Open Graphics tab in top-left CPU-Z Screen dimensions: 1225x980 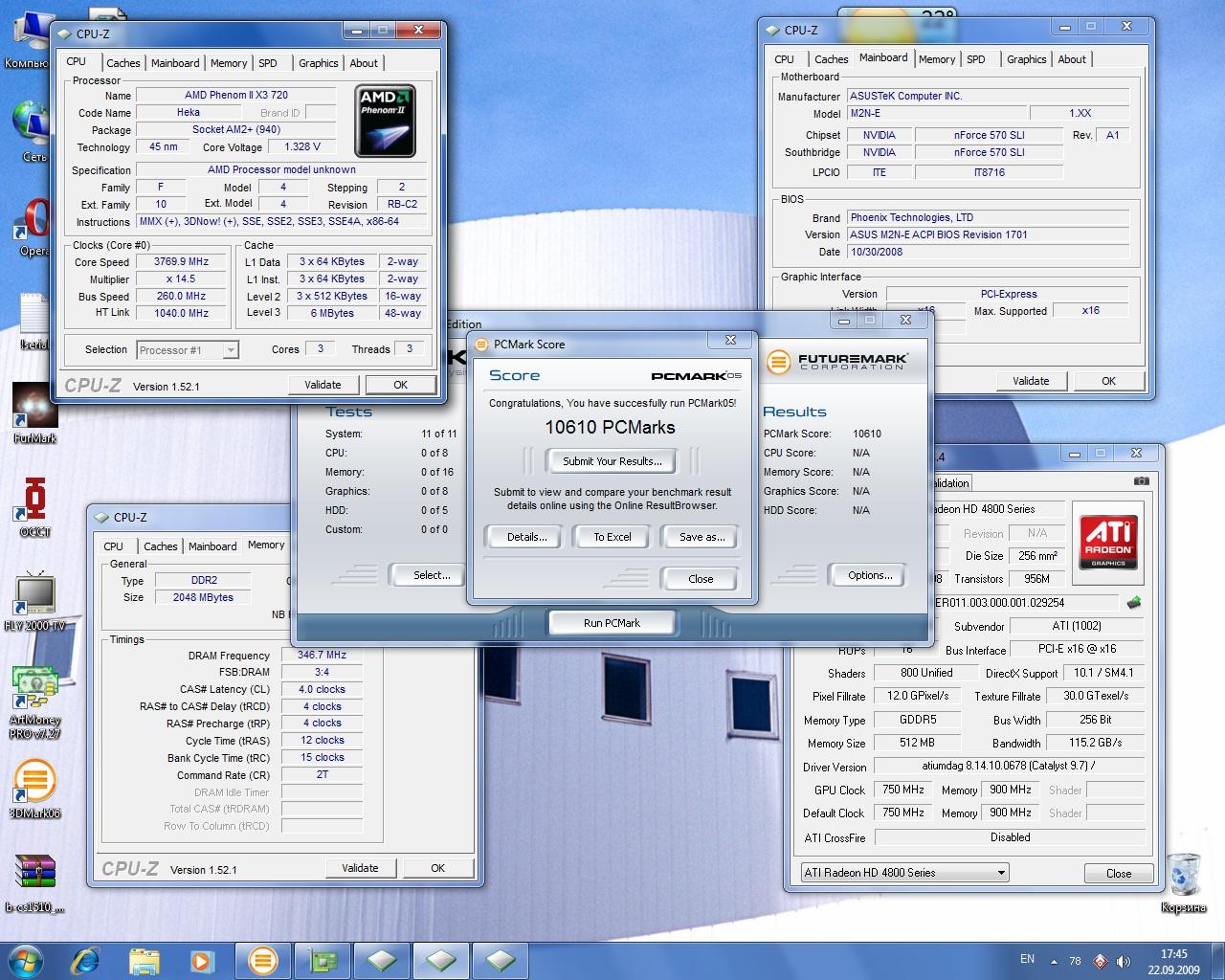[x=318, y=63]
